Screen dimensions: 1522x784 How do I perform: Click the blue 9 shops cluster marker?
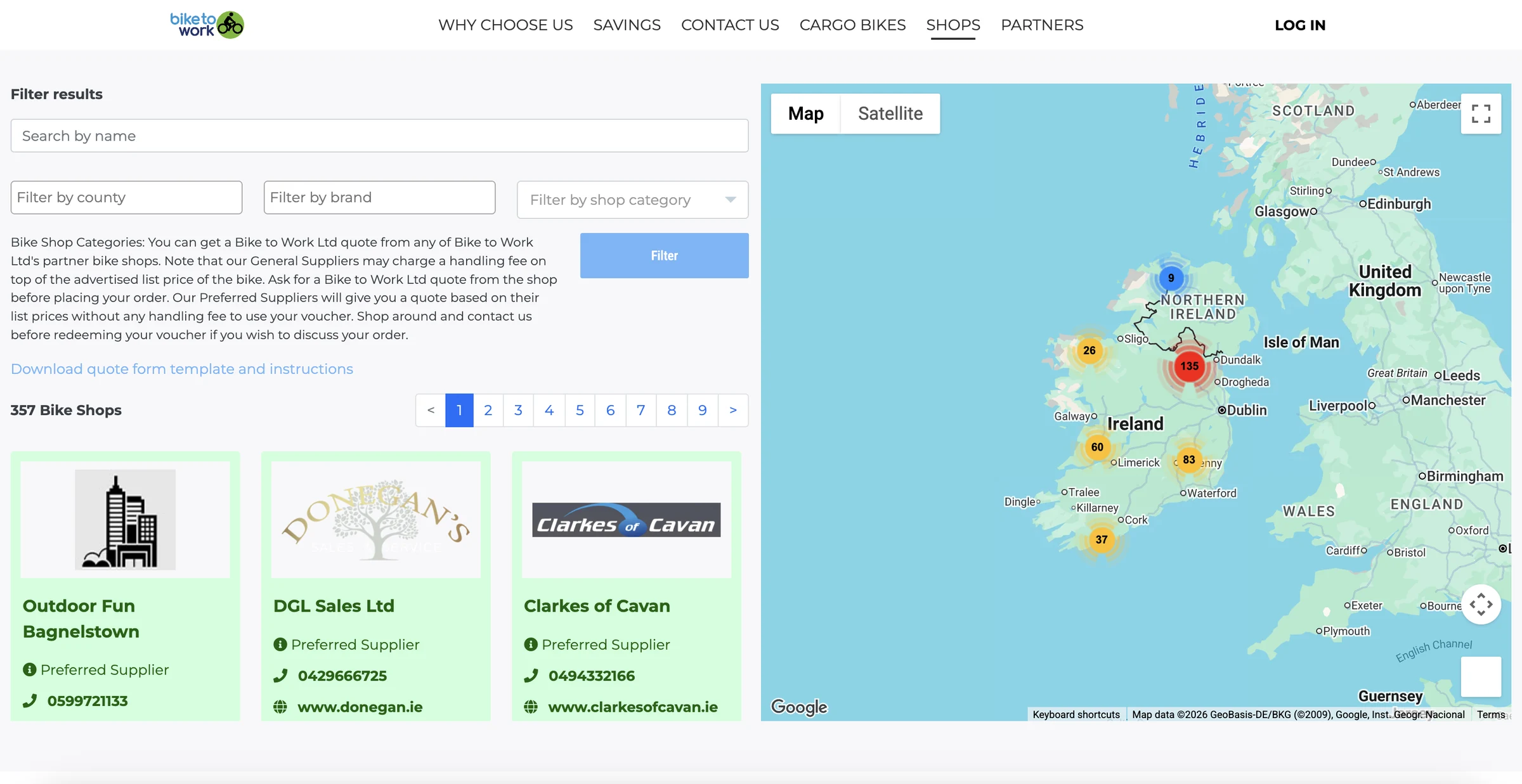click(x=1171, y=278)
